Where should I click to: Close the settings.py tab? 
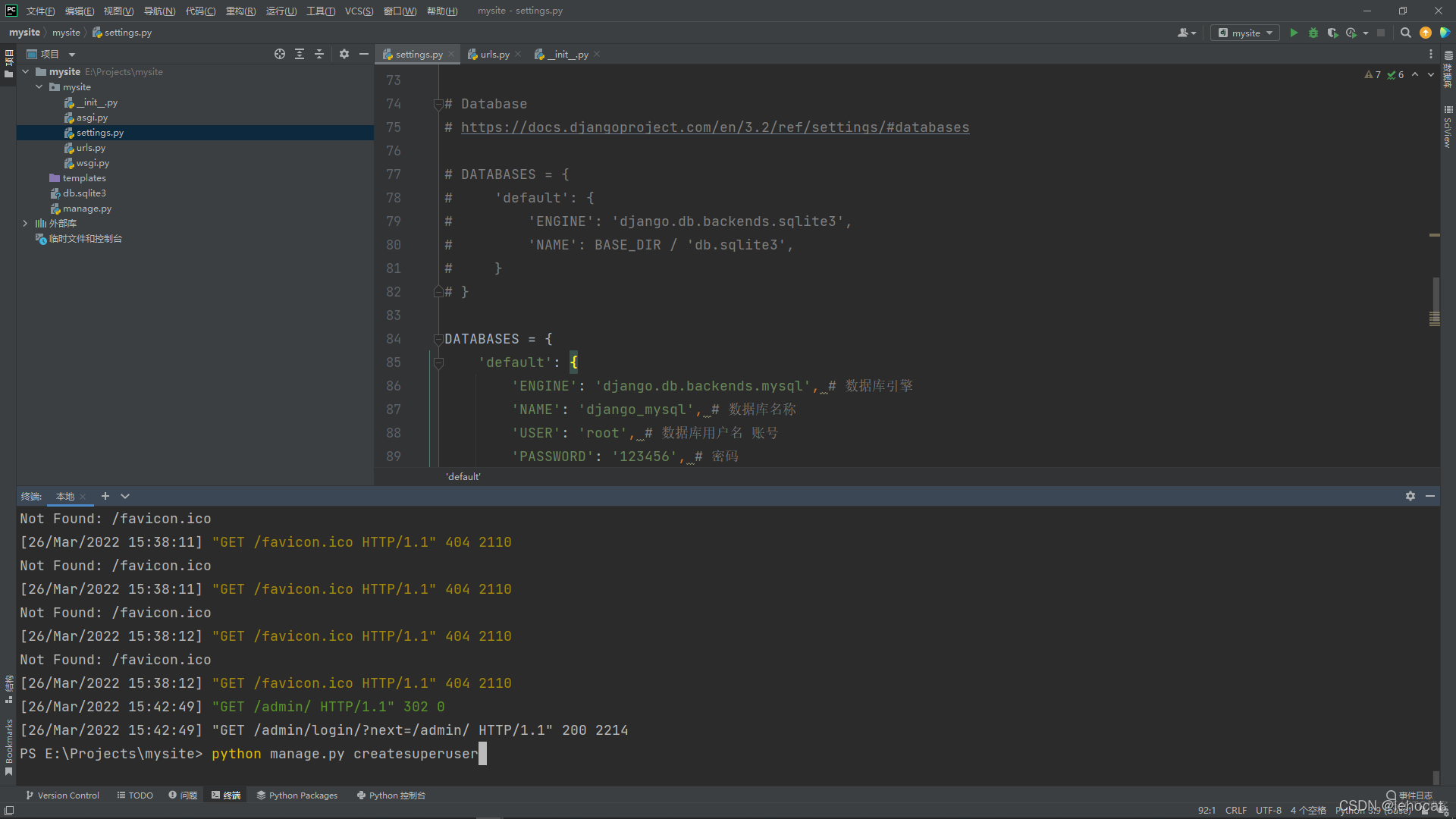point(451,54)
